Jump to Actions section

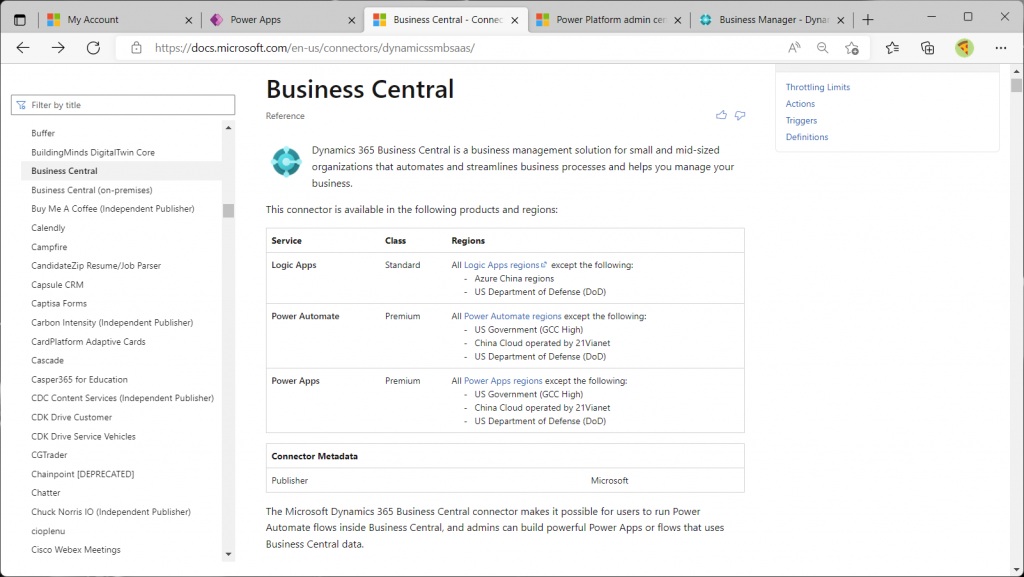pos(800,104)
